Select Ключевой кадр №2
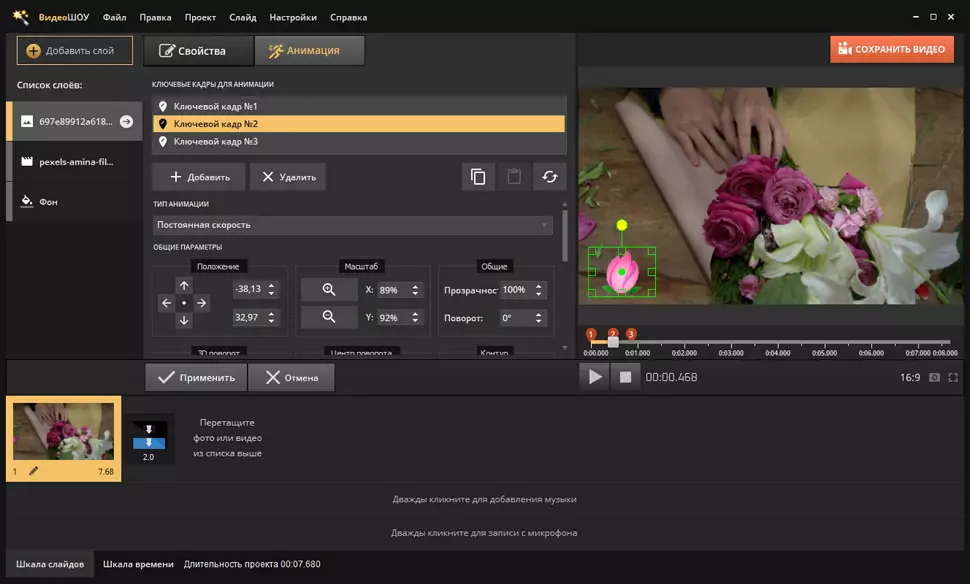This screenshot has height=584, width=970. [359, 124]
